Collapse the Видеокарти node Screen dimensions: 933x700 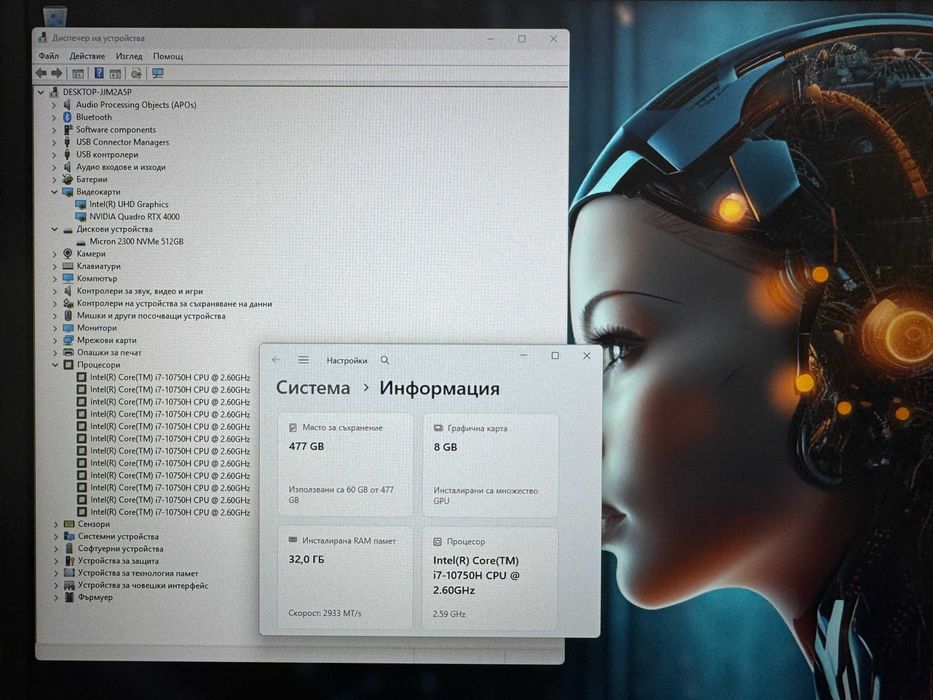(x=54, y=192)
